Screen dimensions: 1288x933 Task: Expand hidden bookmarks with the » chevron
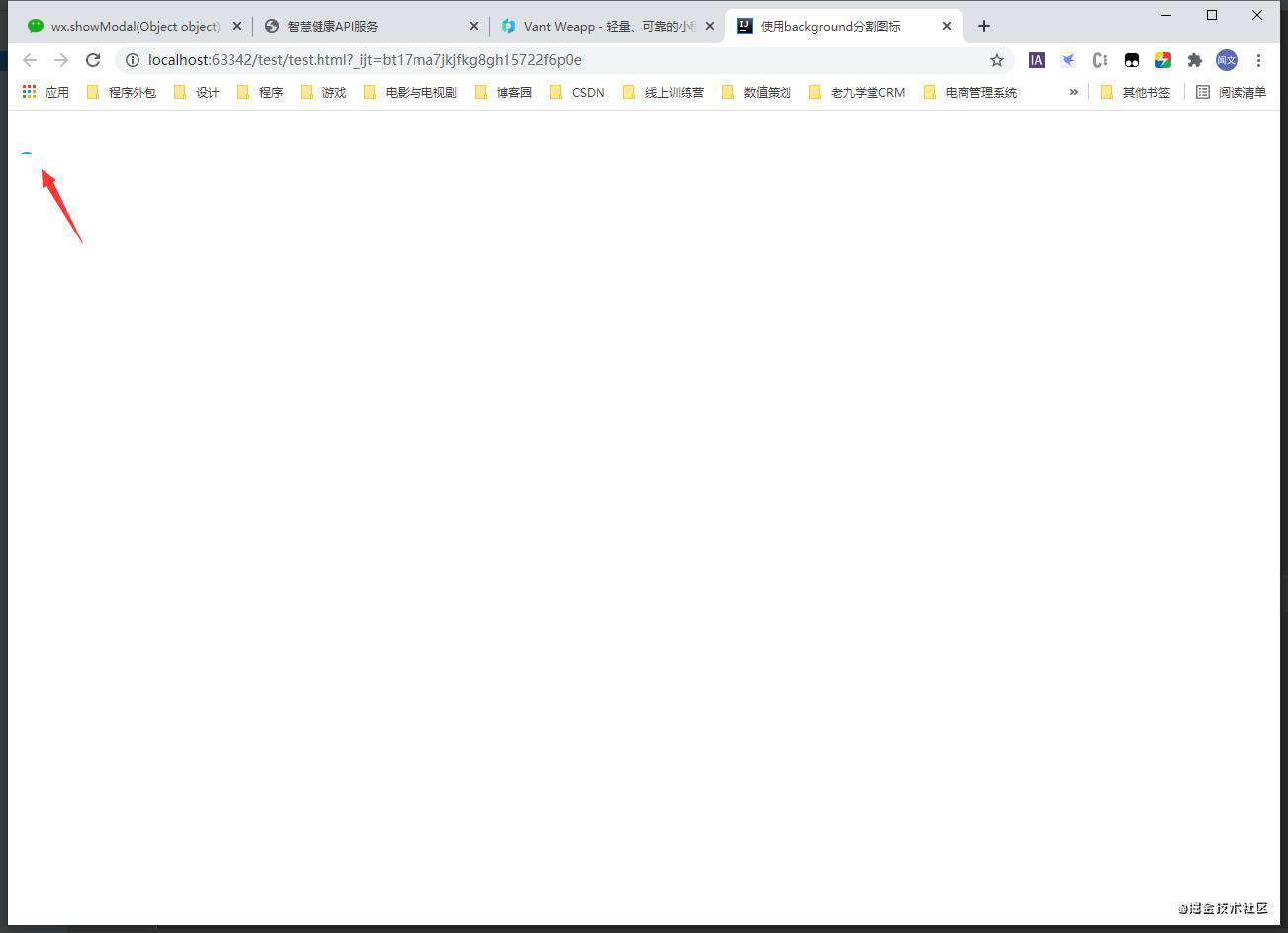tap(1074, 92)
